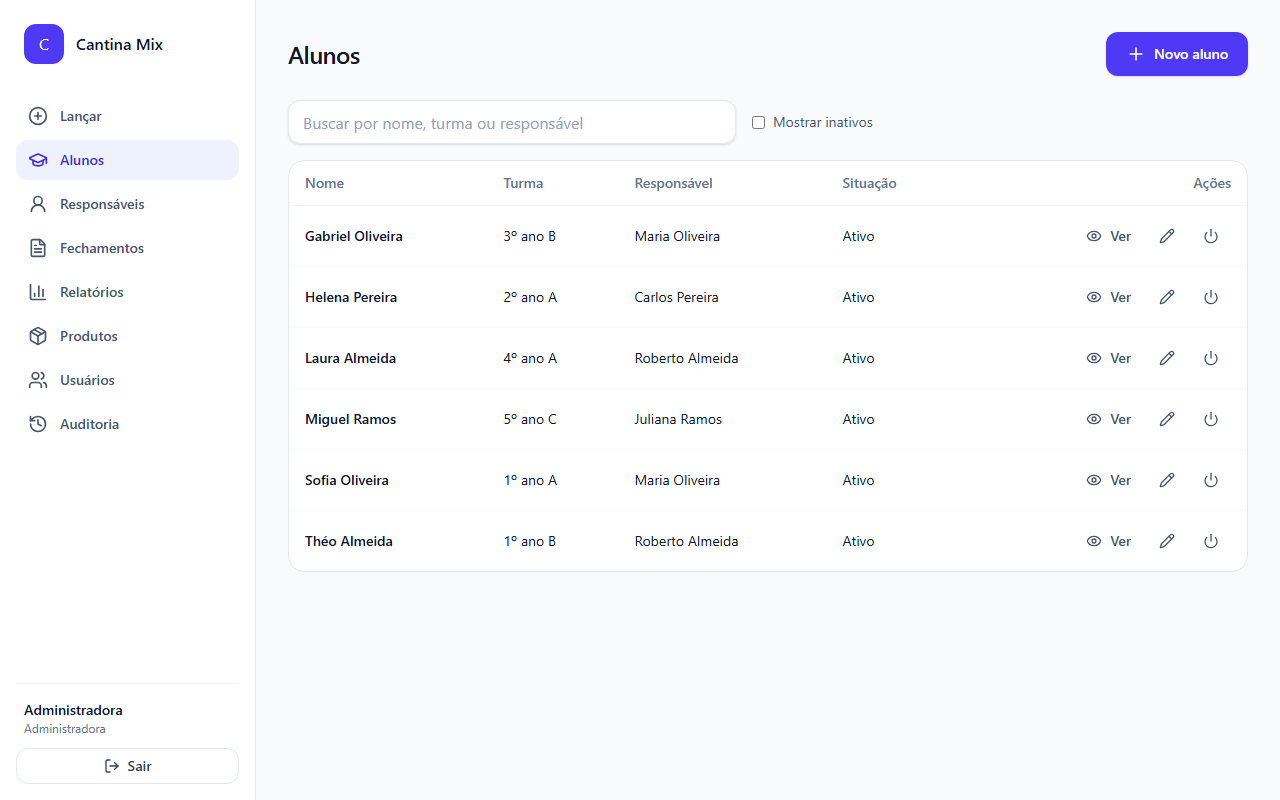
Task: Click the power deactivate icon for Helena Pereira
Action: click(x=1211, y=297)
